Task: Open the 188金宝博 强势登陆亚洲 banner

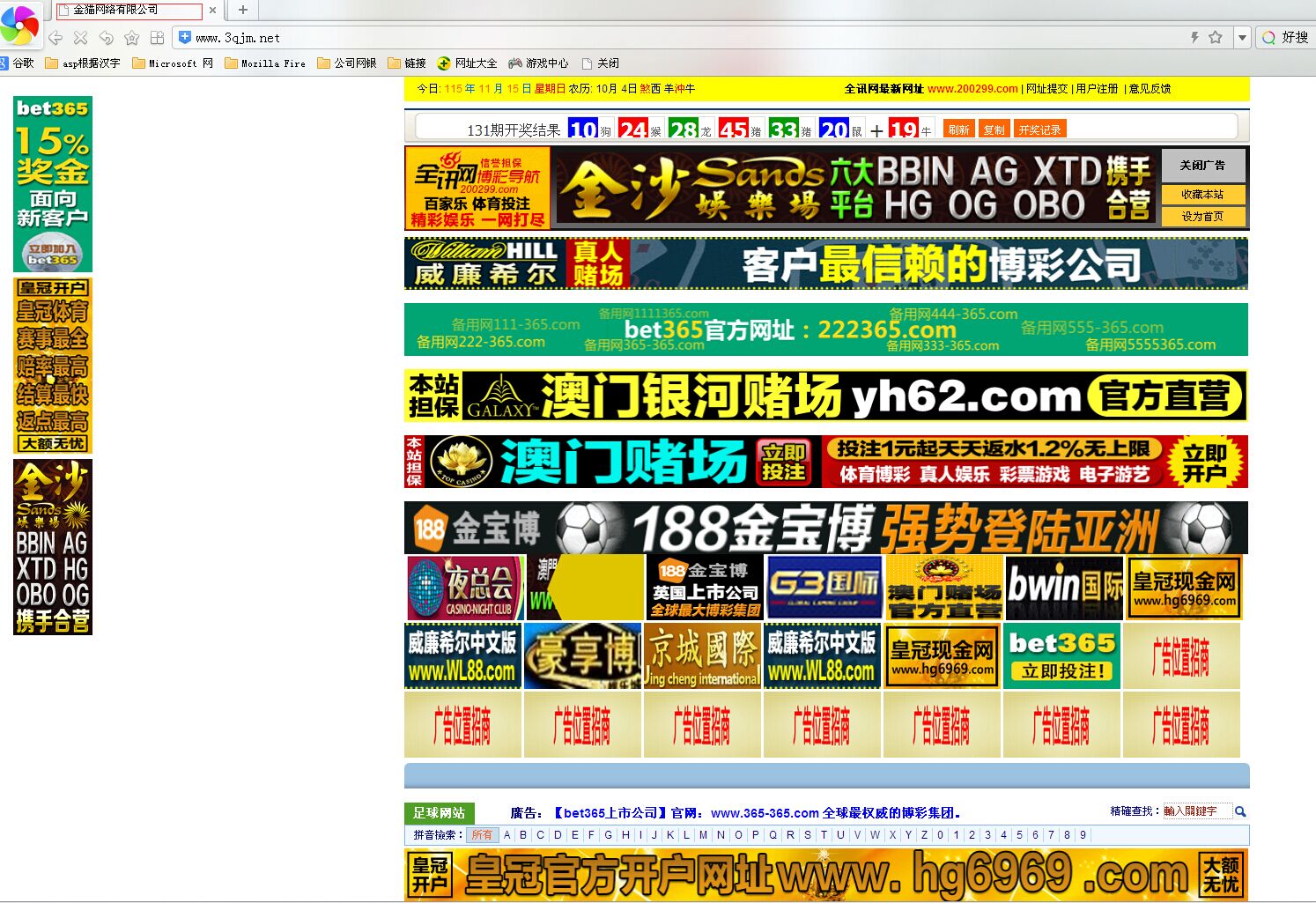Action: (x=826, y=528)
